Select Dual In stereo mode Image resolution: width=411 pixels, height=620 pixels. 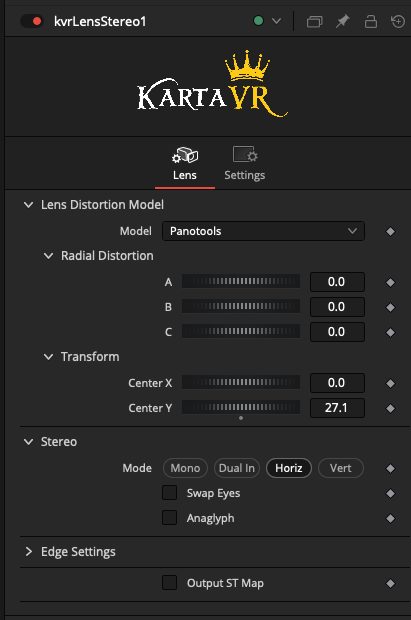(237, 468)
